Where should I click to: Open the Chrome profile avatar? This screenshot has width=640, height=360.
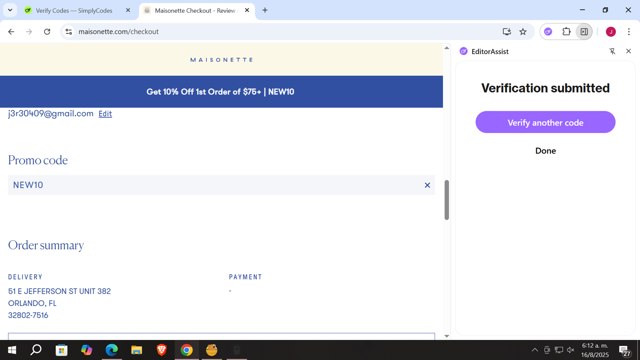coord(611,31)
